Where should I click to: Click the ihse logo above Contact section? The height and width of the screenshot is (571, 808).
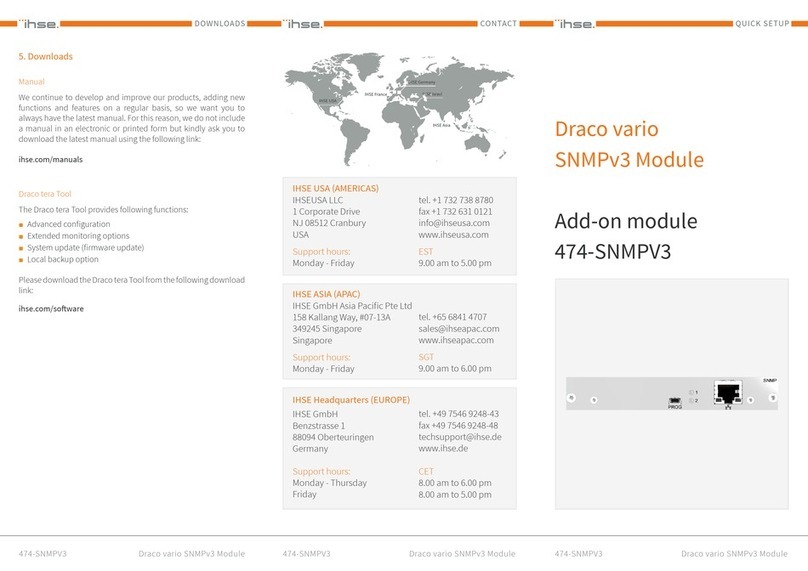coord(302,24)
